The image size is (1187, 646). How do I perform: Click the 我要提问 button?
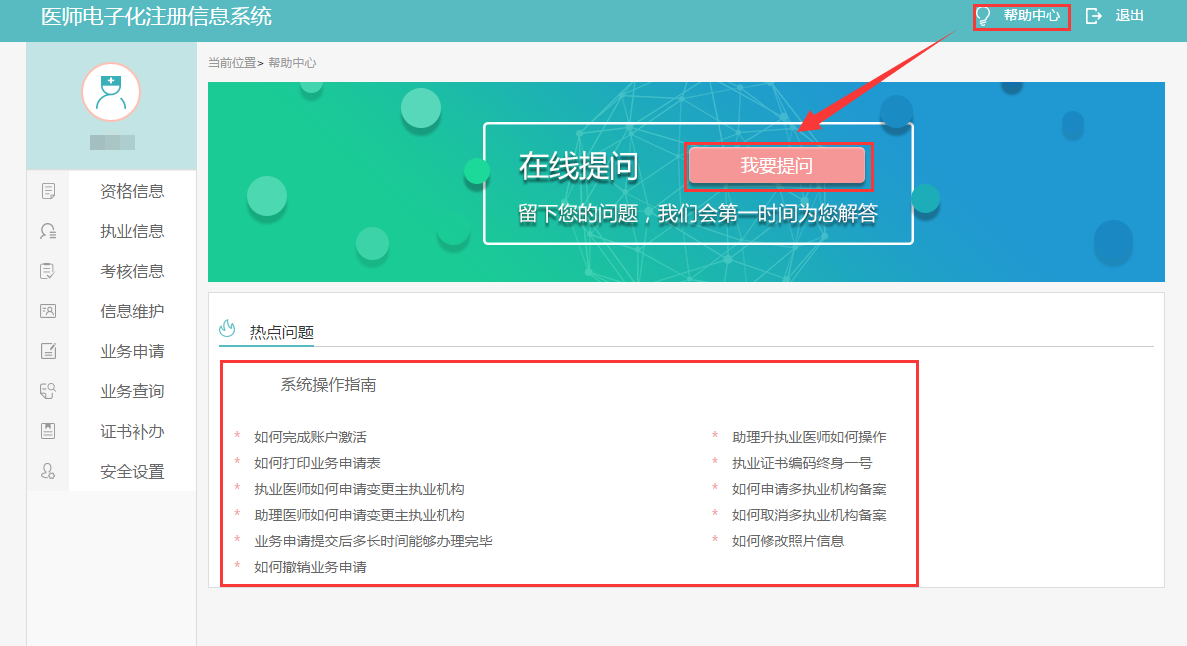[x=778, y=163]
